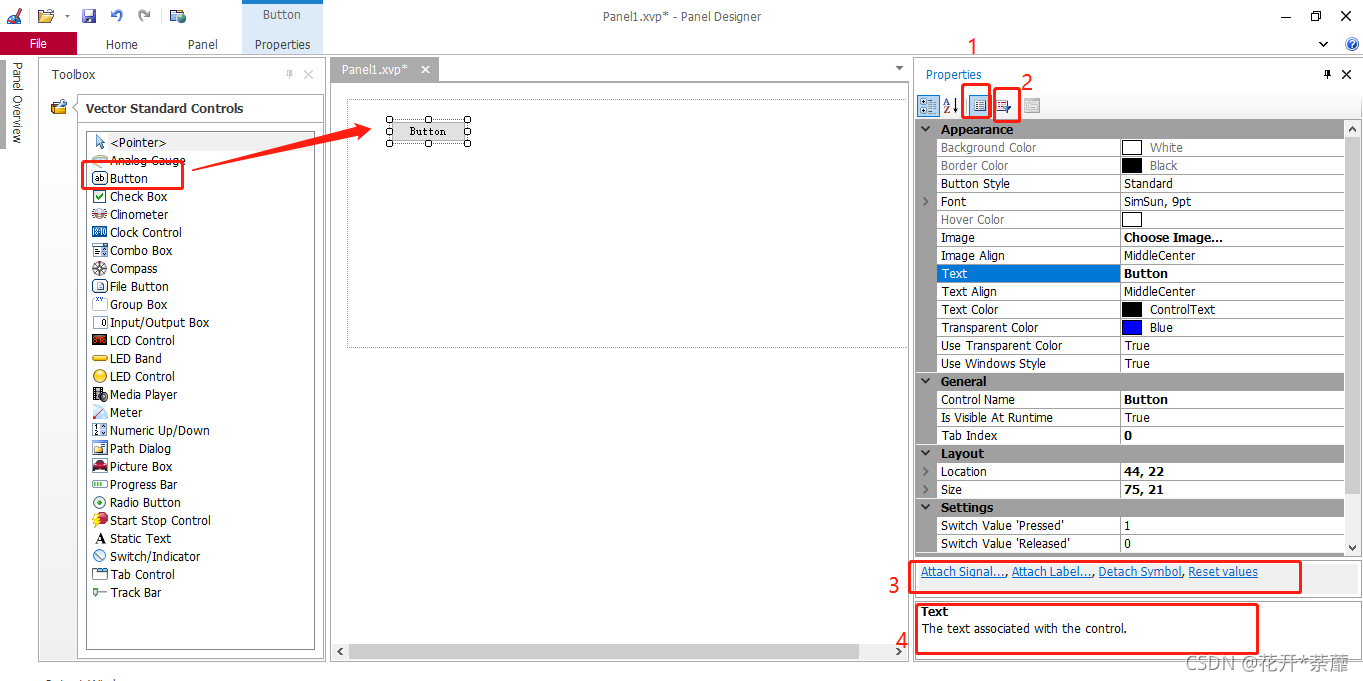
Task: Click the blue Transparent Color swatch
Action: pyautogui.click(x=1131, y=327)
